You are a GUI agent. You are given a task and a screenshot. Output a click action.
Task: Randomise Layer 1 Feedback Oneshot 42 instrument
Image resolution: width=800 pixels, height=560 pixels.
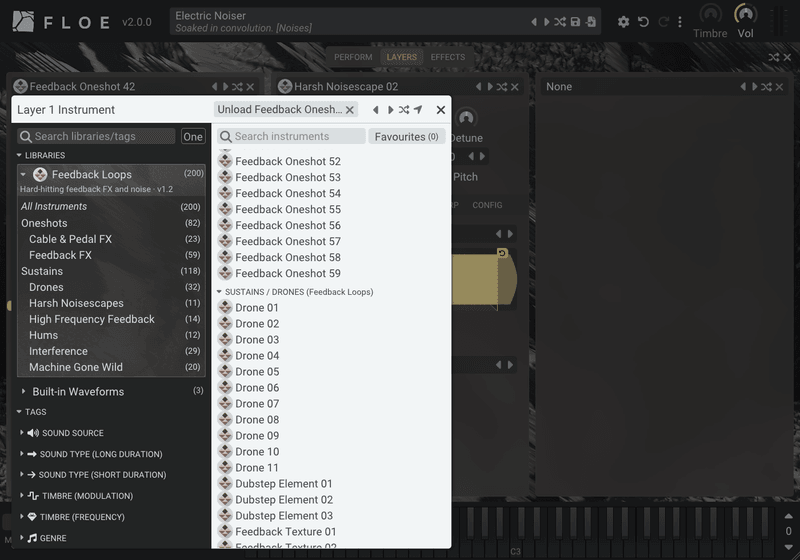pos(237,87)
